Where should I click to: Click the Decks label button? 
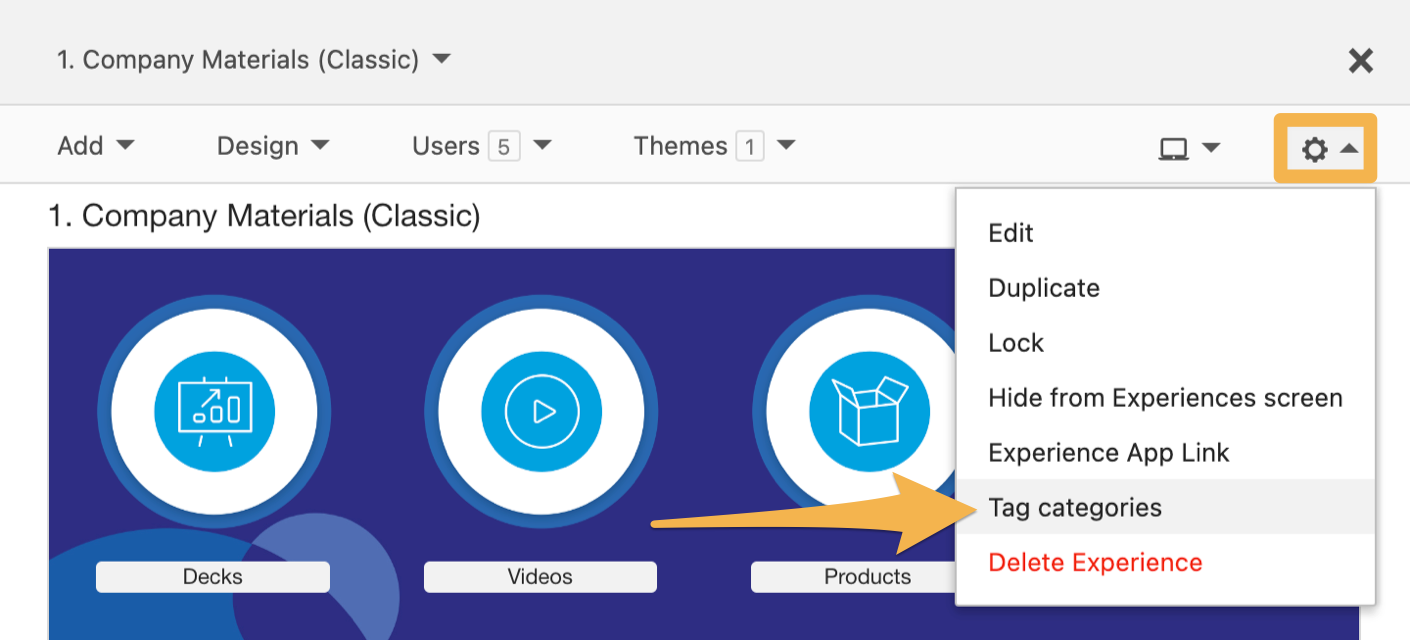tap(213, 577)
